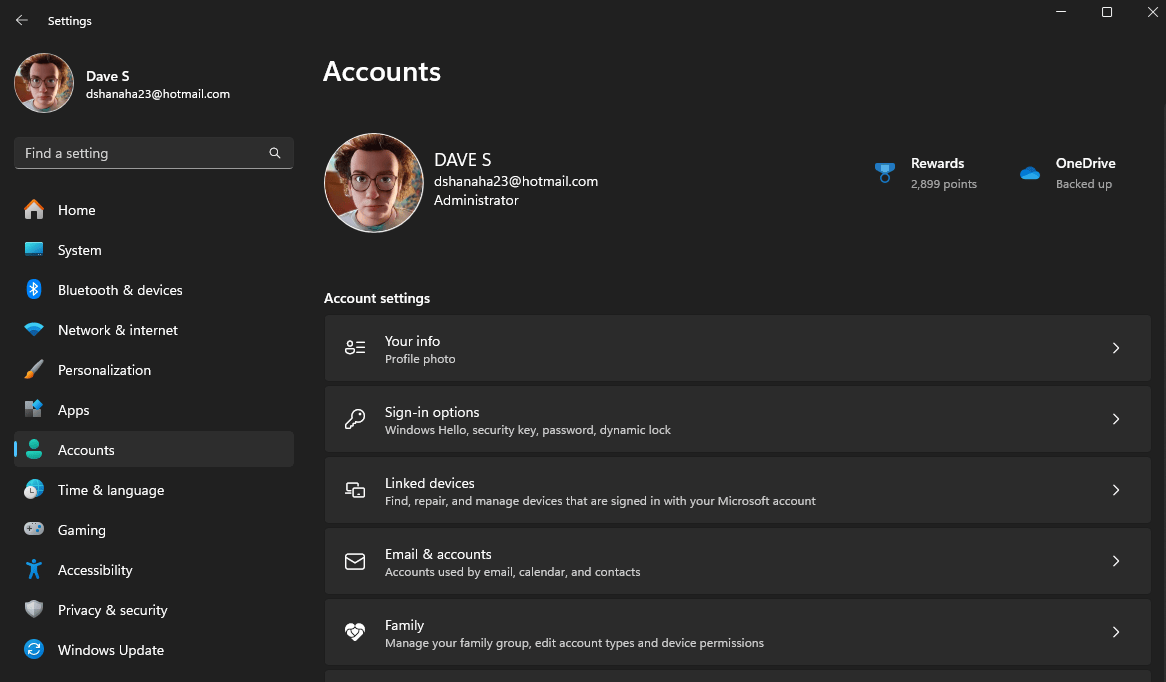
Task: Open Time & language settings
Action: point(111,490)
